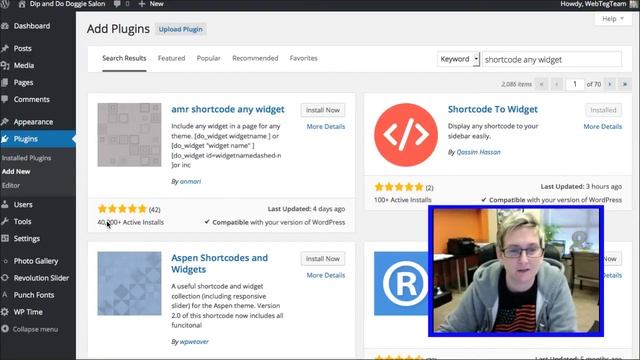Click amr plugin five-star rating
The width and height of the screenshot is (640, 360).
tap(122, 209)
